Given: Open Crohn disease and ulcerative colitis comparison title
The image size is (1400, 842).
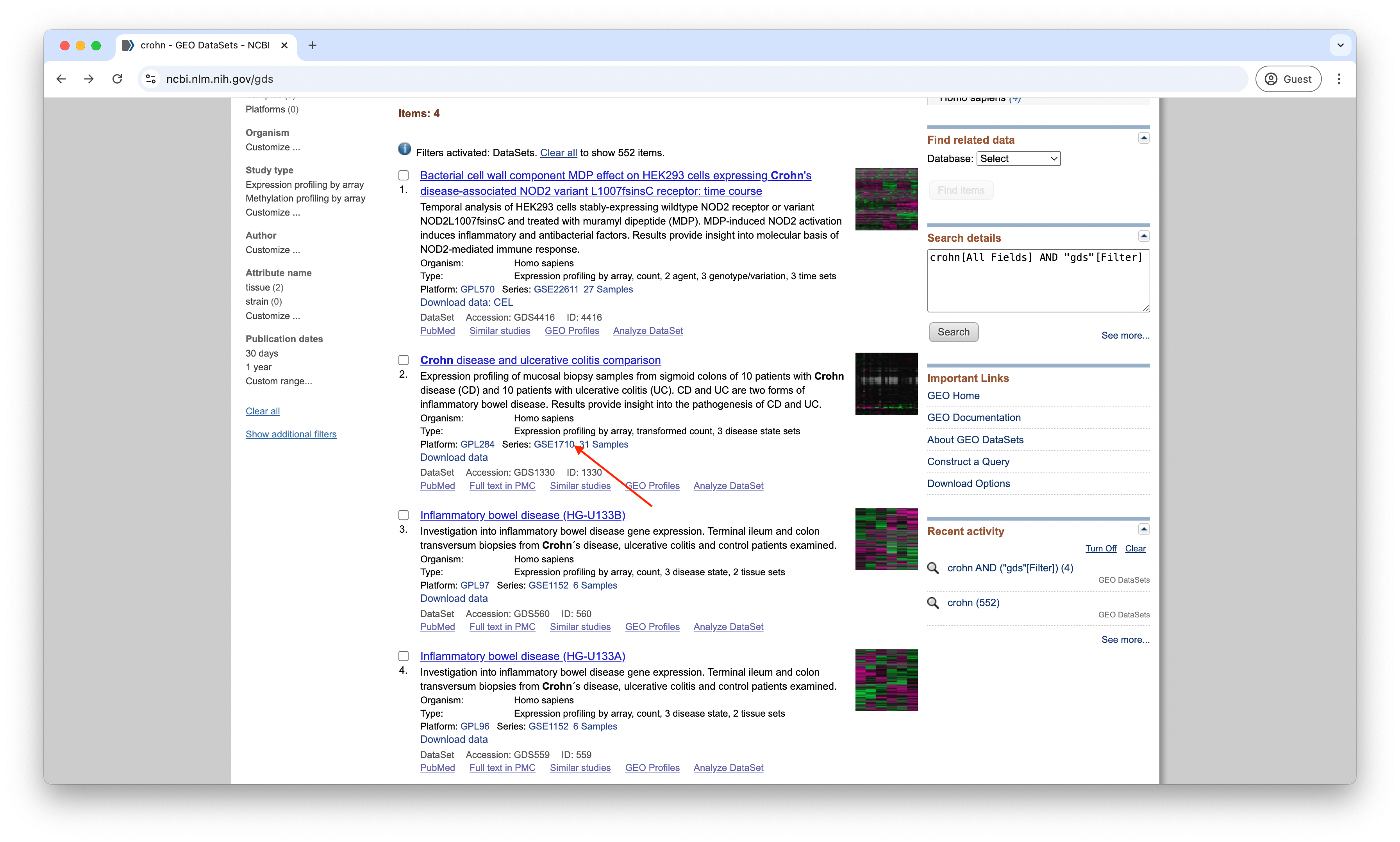Looking at the screenshot, I should pos(540,360).
